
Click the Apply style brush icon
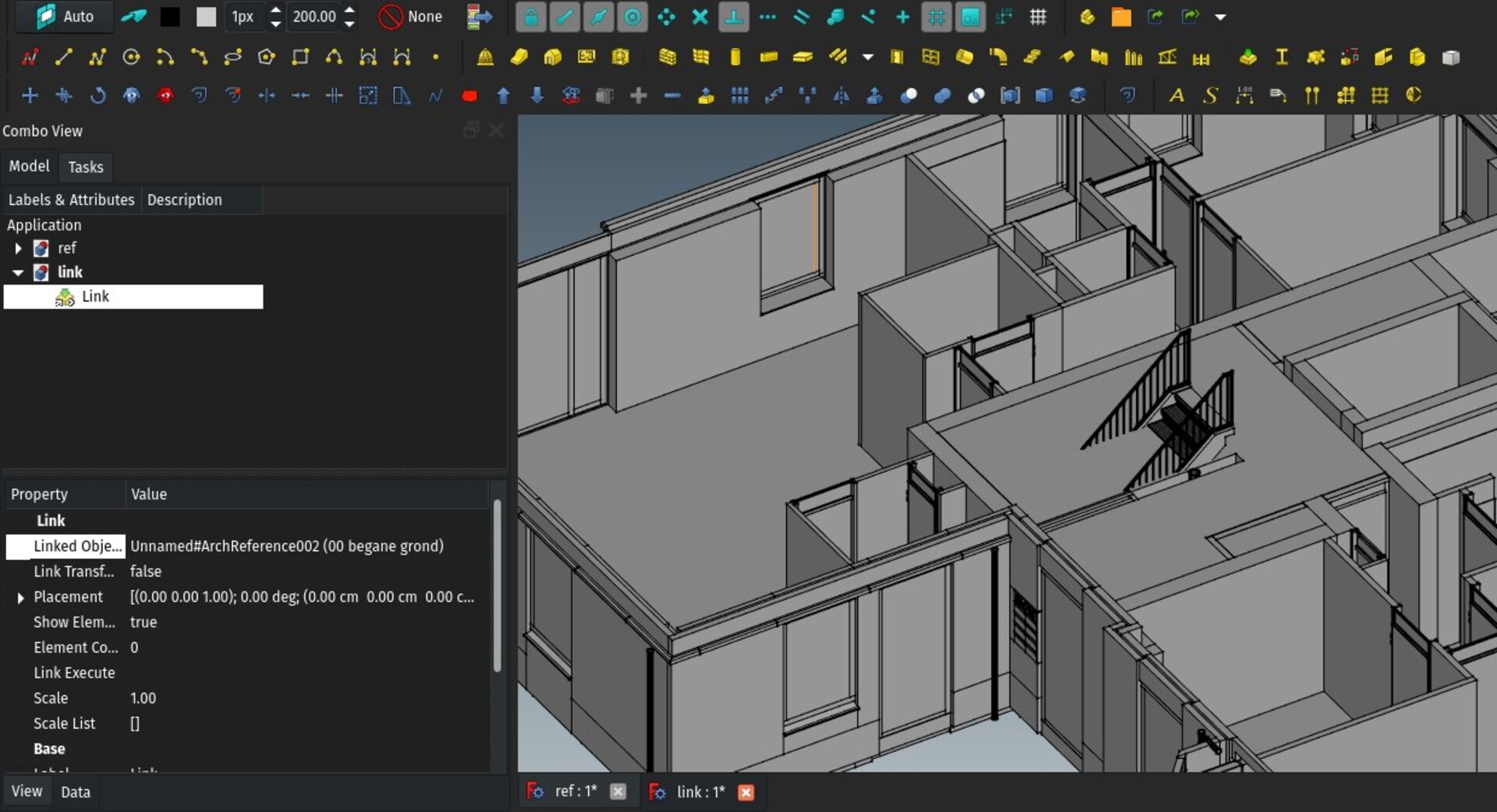[x=134, y=16]
